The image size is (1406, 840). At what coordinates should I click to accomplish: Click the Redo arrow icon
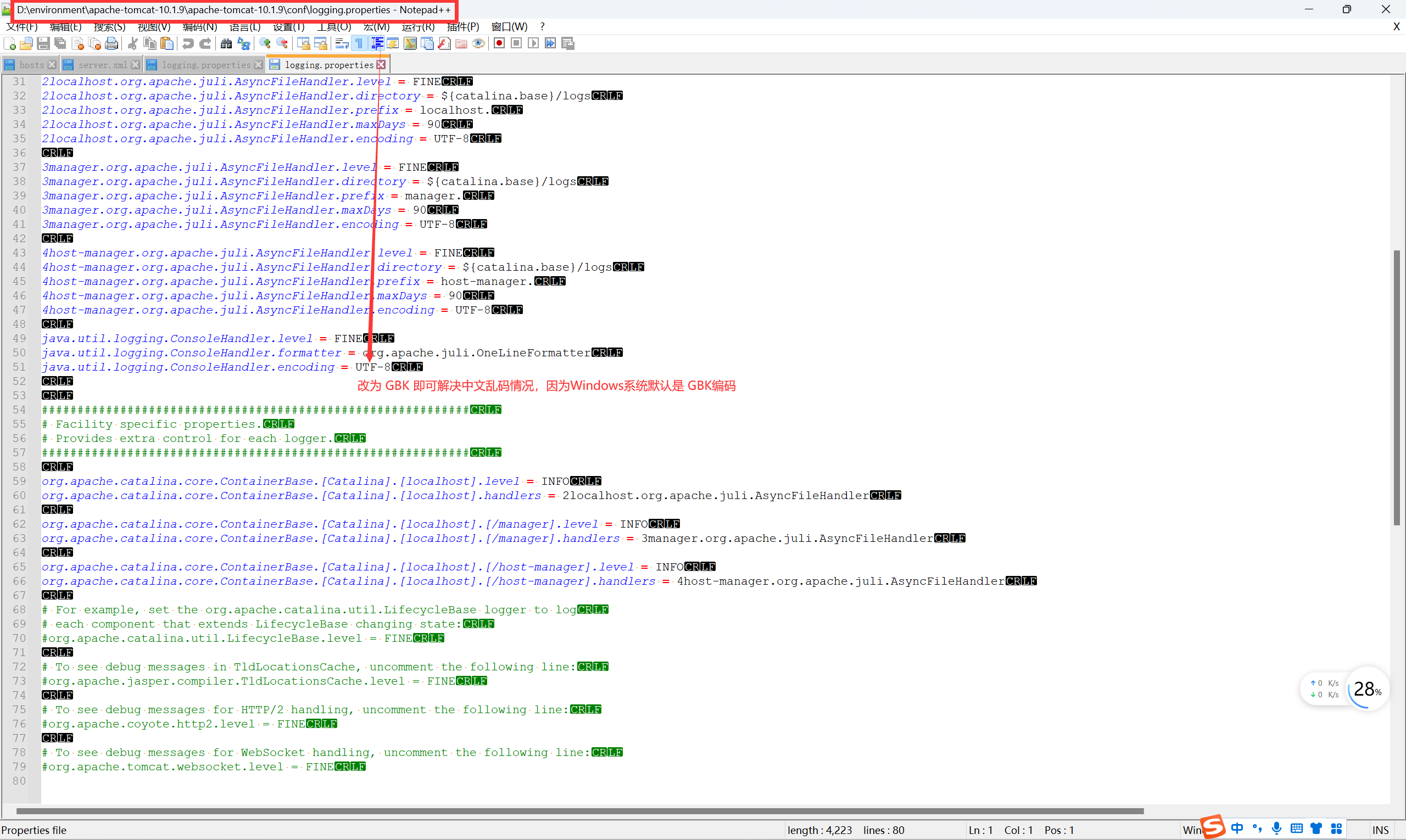coord(205,43)
